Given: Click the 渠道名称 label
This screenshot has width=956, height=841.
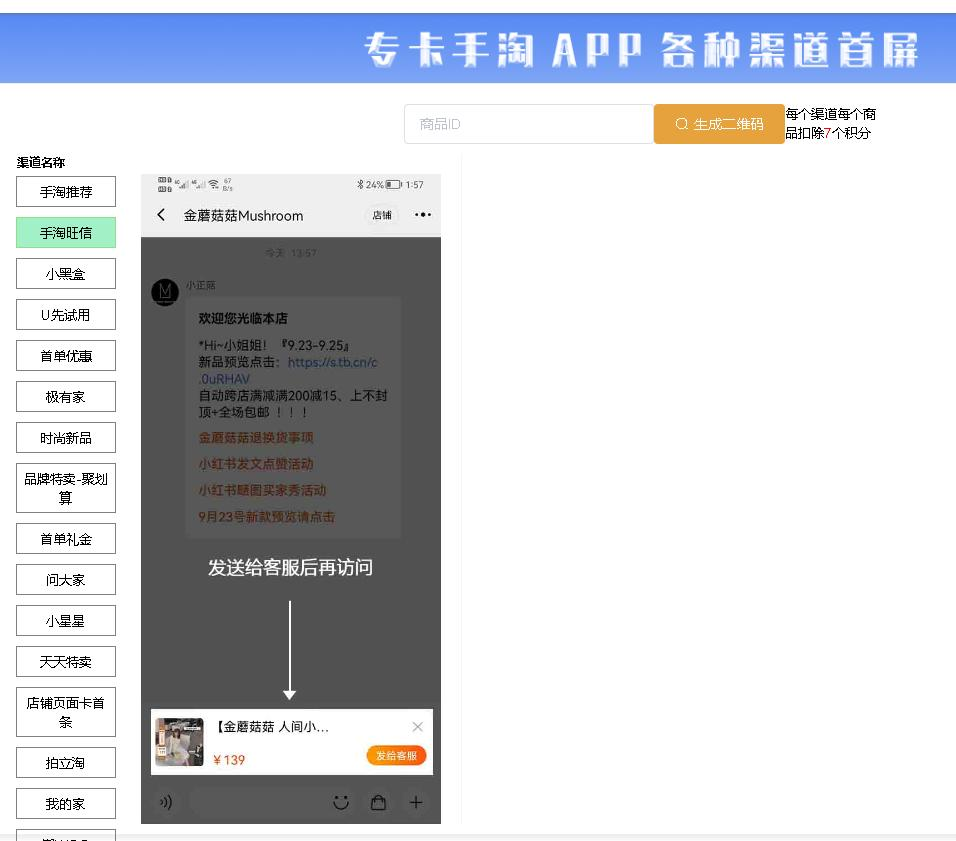Looking at the screenshot, I should [x=41, y=162].
